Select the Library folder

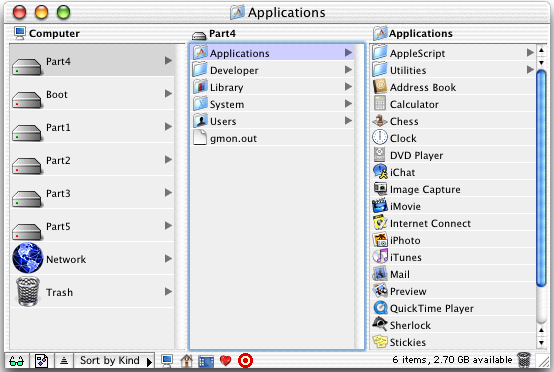pos(272,87)
